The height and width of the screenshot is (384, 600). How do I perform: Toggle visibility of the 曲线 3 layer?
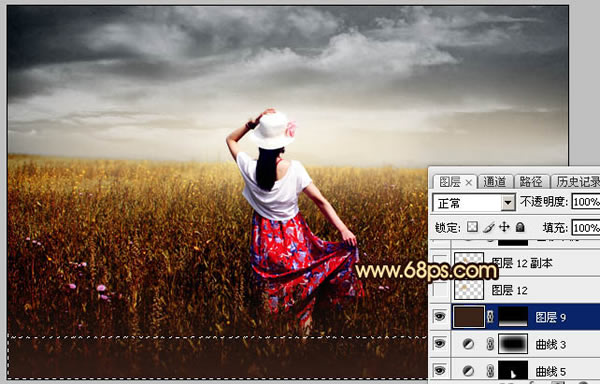[440, 344]
